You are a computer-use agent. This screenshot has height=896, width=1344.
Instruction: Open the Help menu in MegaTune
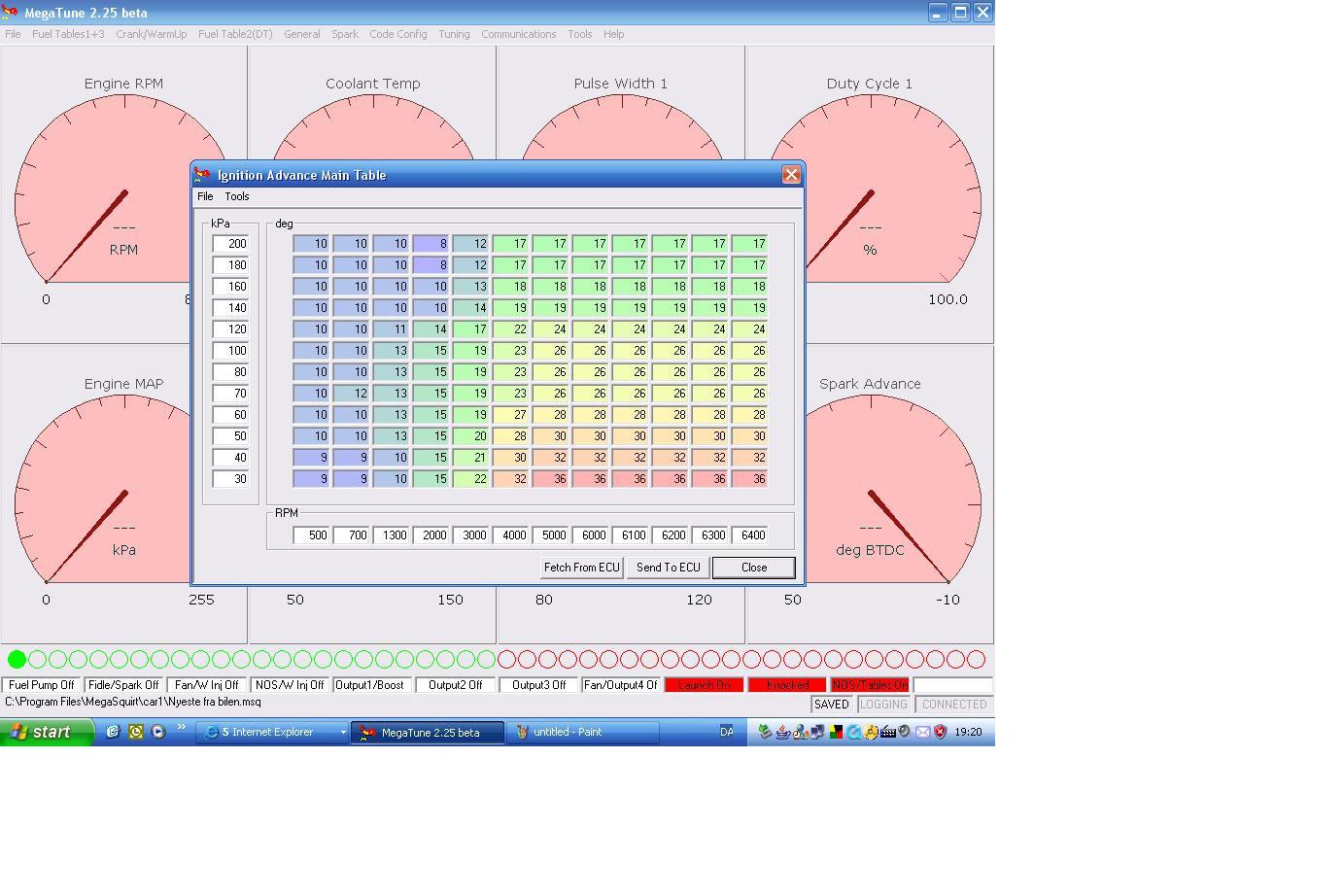[613, 34]
